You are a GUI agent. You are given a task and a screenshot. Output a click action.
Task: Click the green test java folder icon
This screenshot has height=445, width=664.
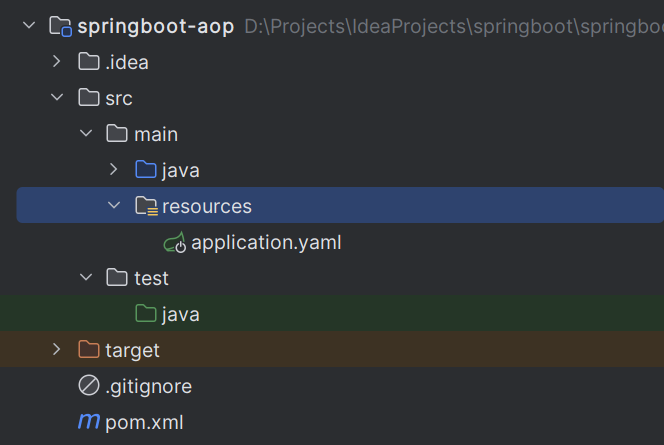[x=146, y=314]
